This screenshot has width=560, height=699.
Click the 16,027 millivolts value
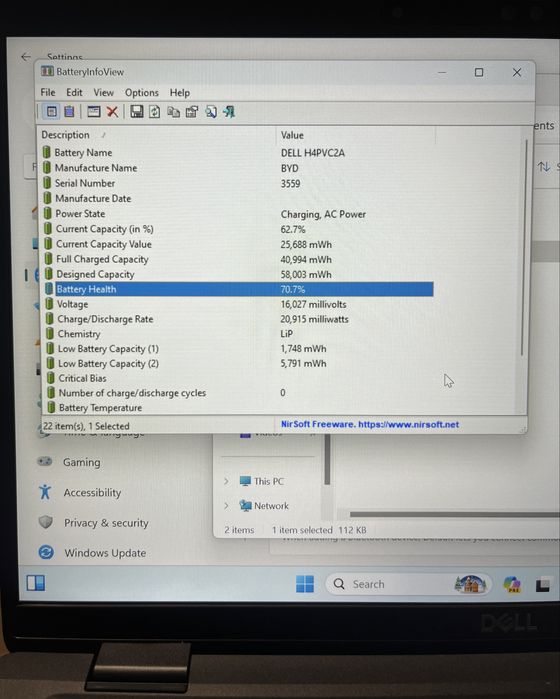coord(313,304)
